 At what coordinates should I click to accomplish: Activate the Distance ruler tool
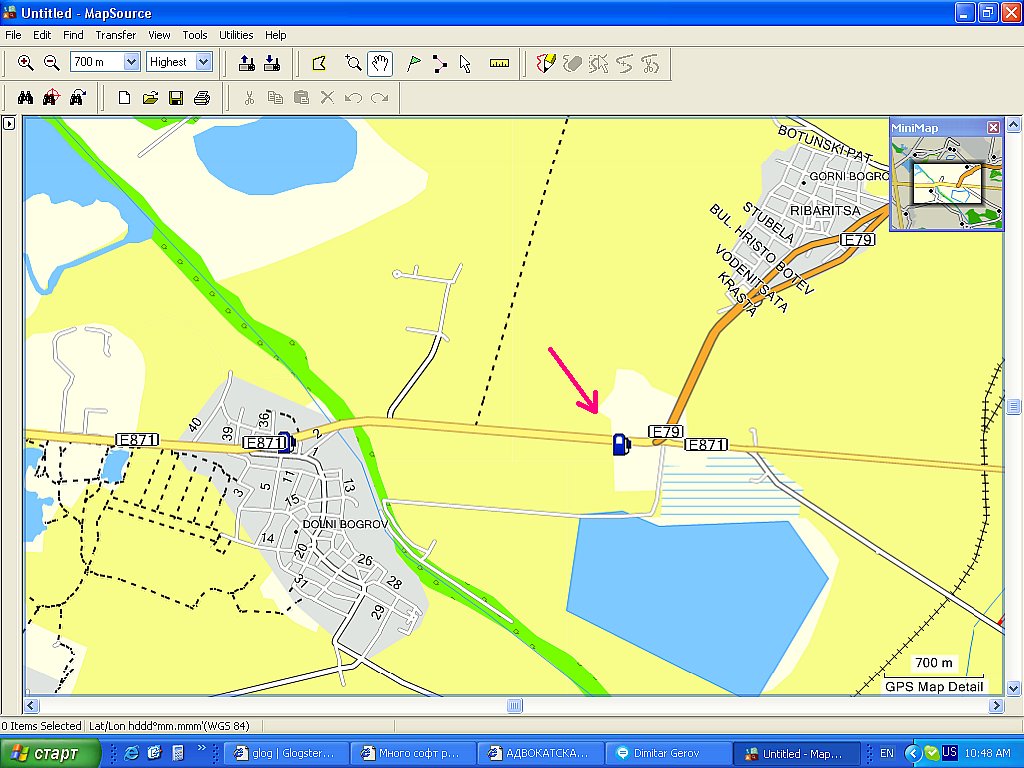pos(500,63)
